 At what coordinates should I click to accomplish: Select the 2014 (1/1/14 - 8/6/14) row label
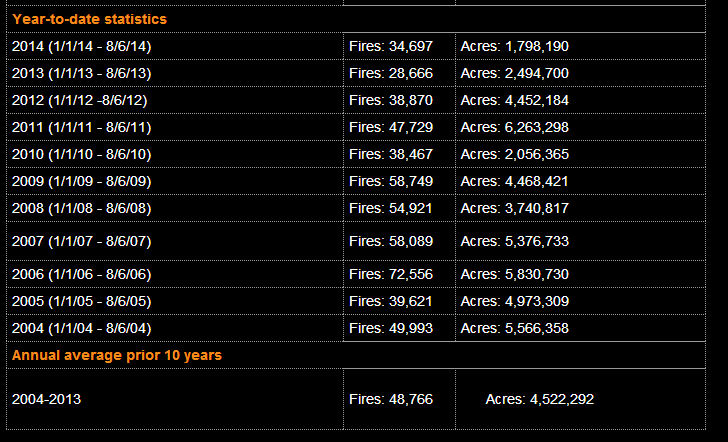tap(82, 46)
